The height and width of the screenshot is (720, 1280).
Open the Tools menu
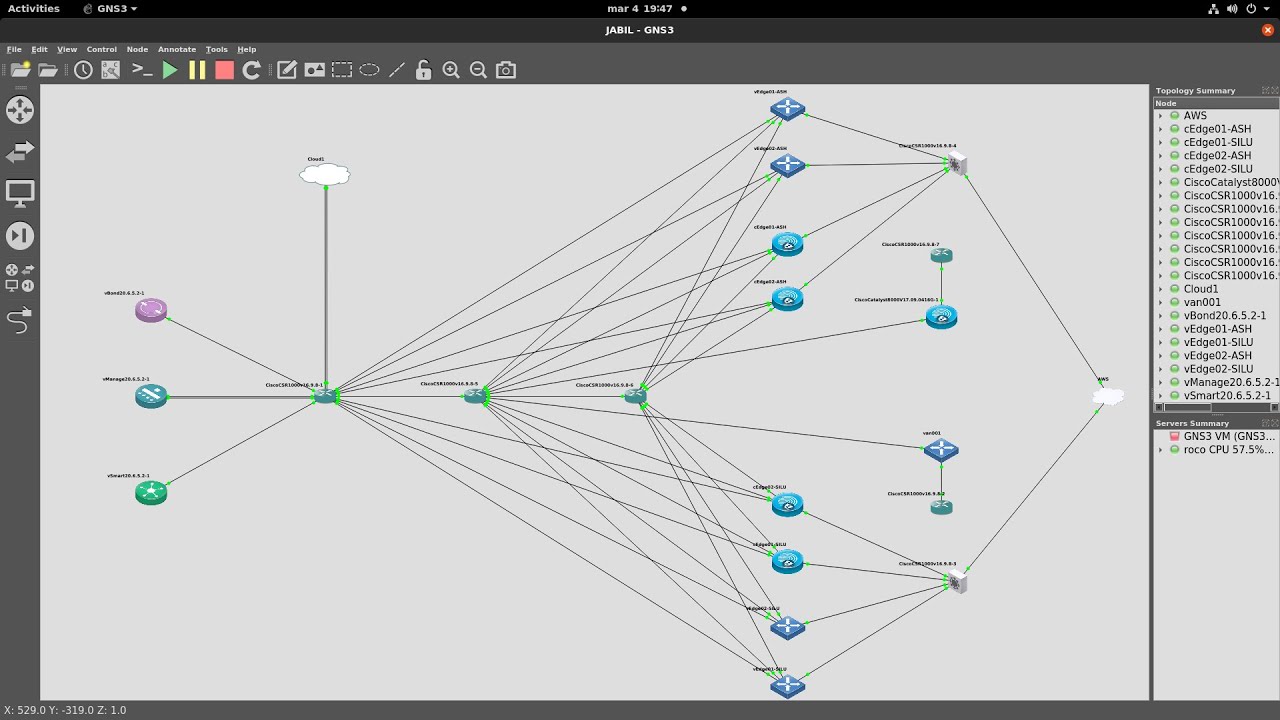click(217, 49)
